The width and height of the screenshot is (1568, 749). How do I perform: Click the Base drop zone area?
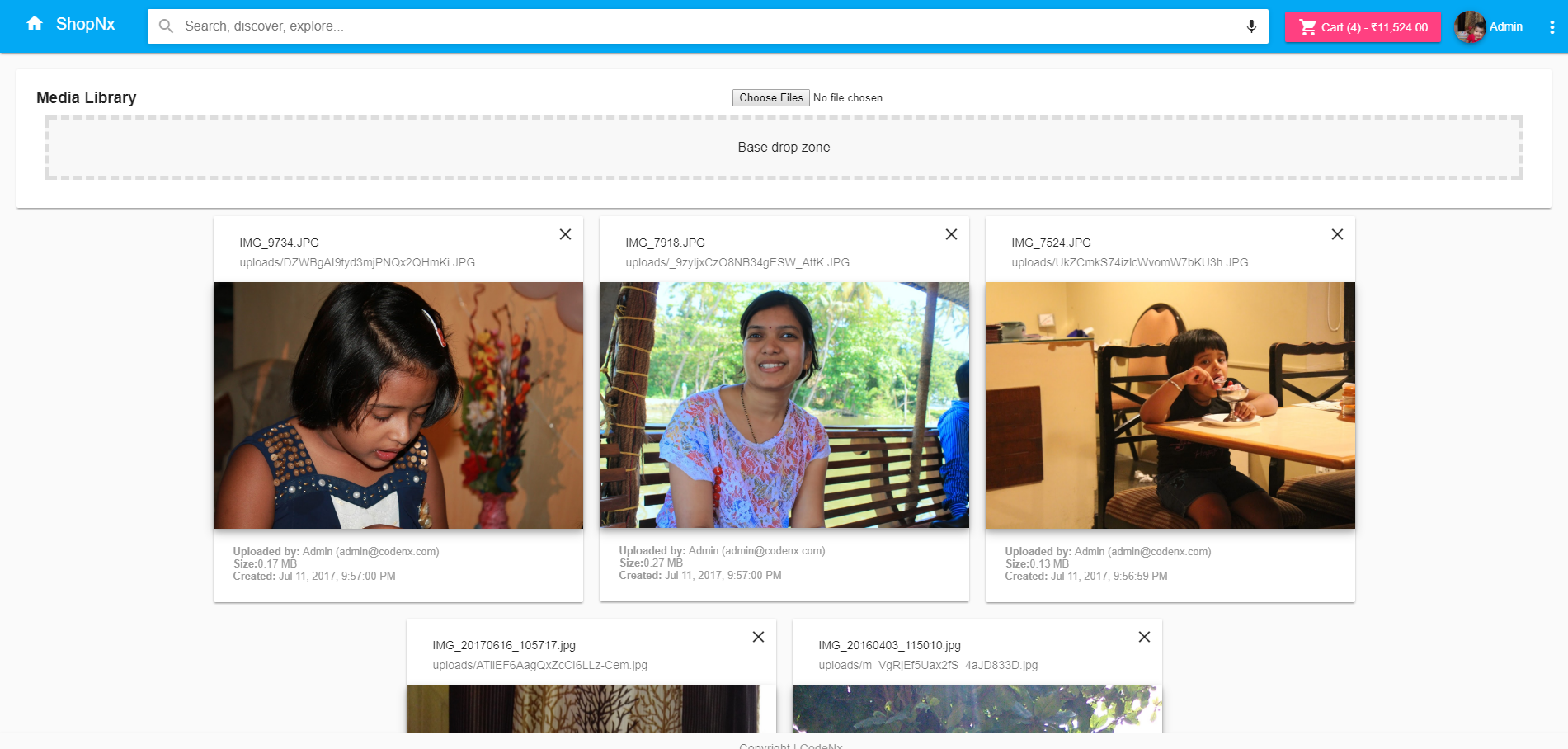point(784,148)
